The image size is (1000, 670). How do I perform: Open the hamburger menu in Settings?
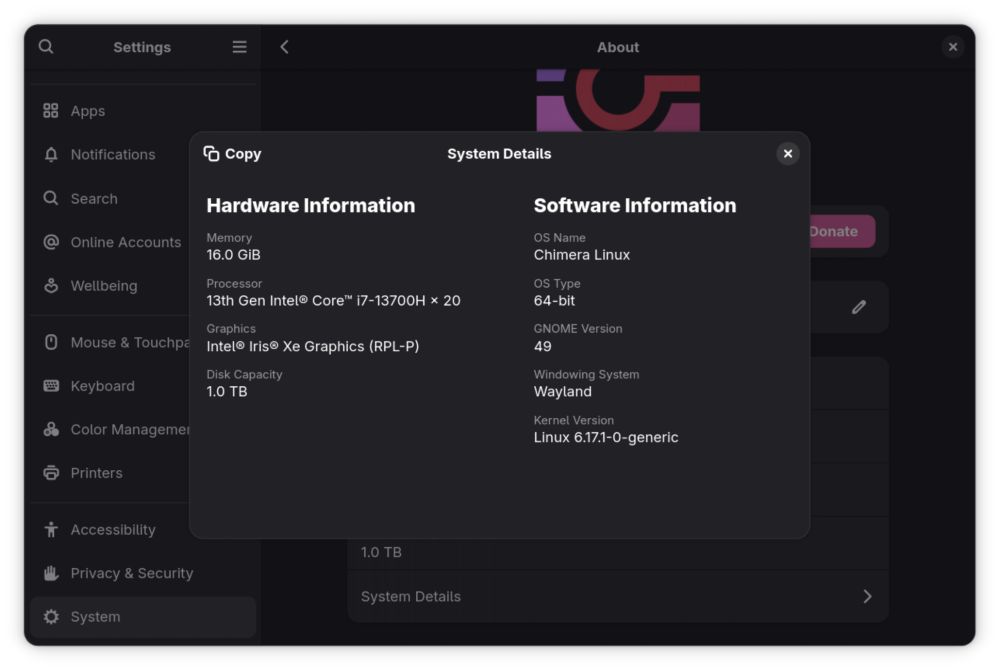coord(239,46)
